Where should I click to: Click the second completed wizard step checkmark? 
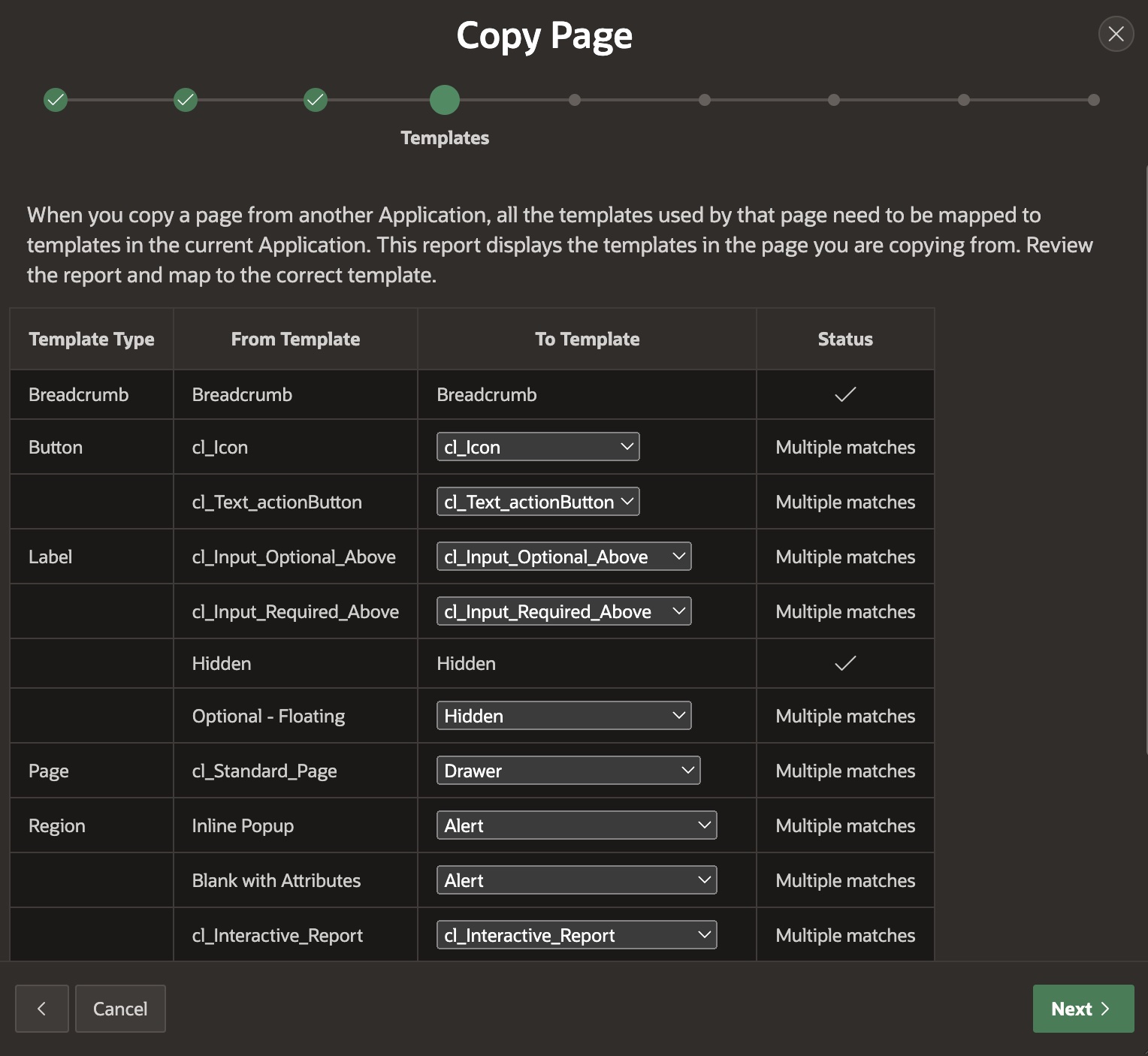pyautogui.click(x=186, y=100)
